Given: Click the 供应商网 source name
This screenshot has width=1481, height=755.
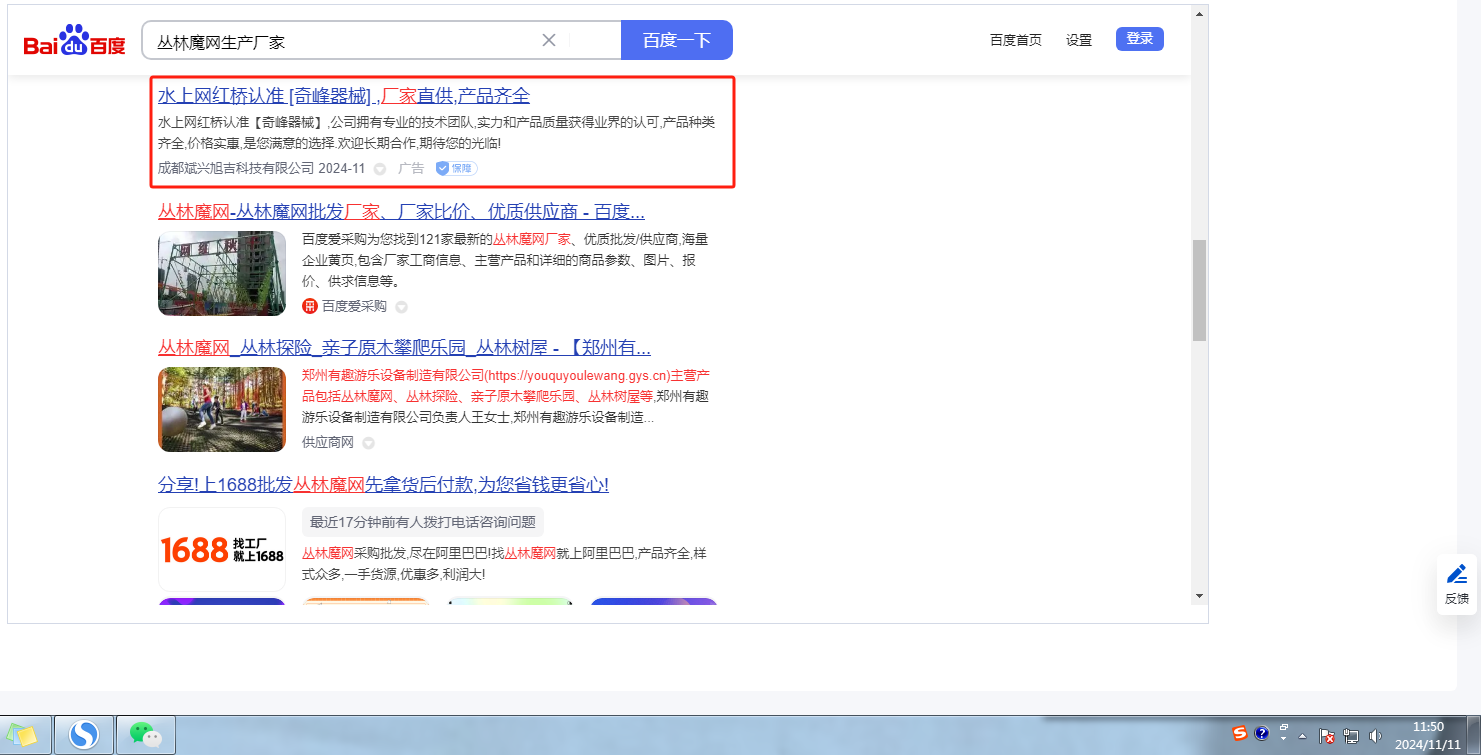Looking at the screenshot, I should (328, 442).
